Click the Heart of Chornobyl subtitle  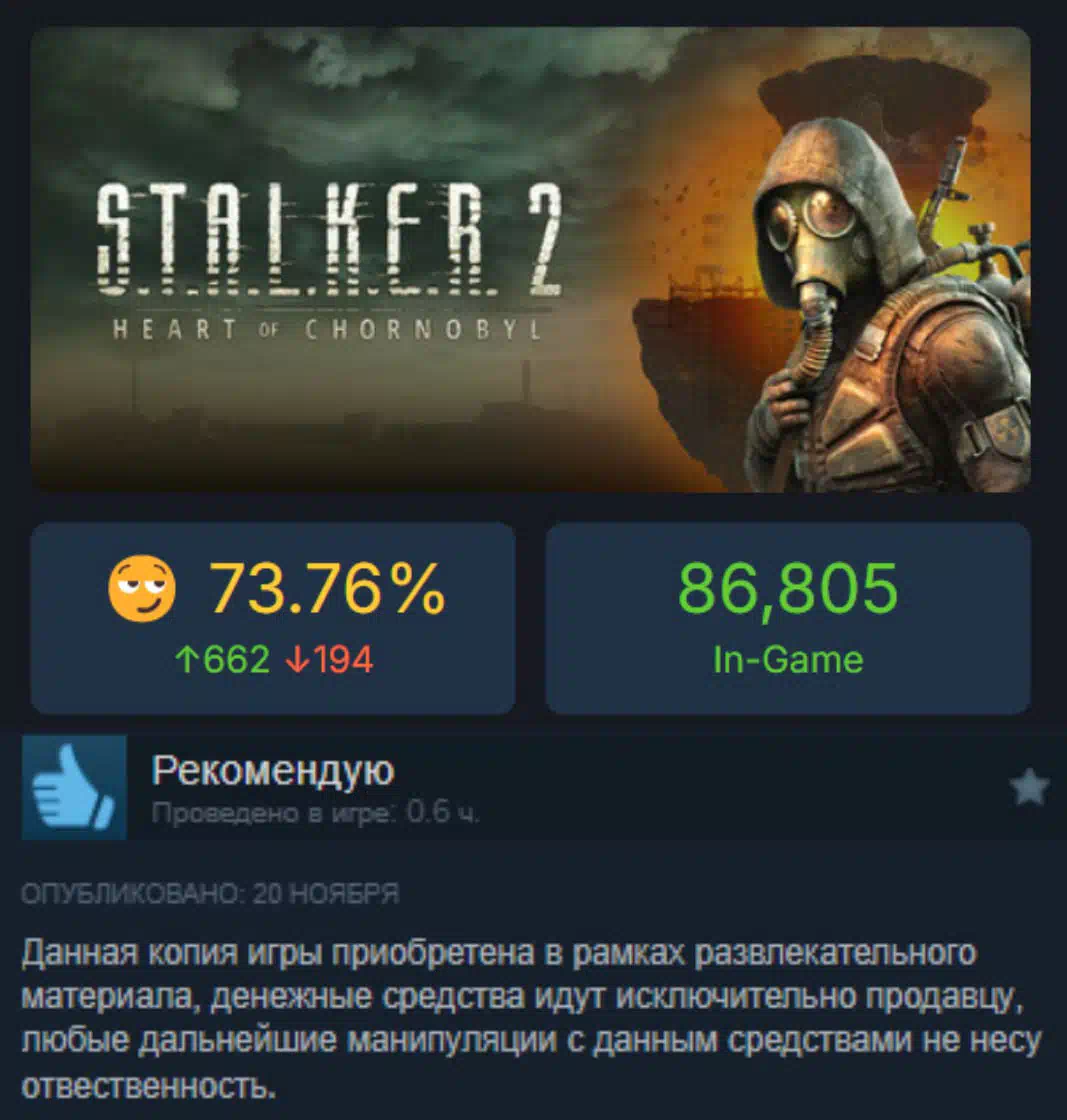pos(327,329)
